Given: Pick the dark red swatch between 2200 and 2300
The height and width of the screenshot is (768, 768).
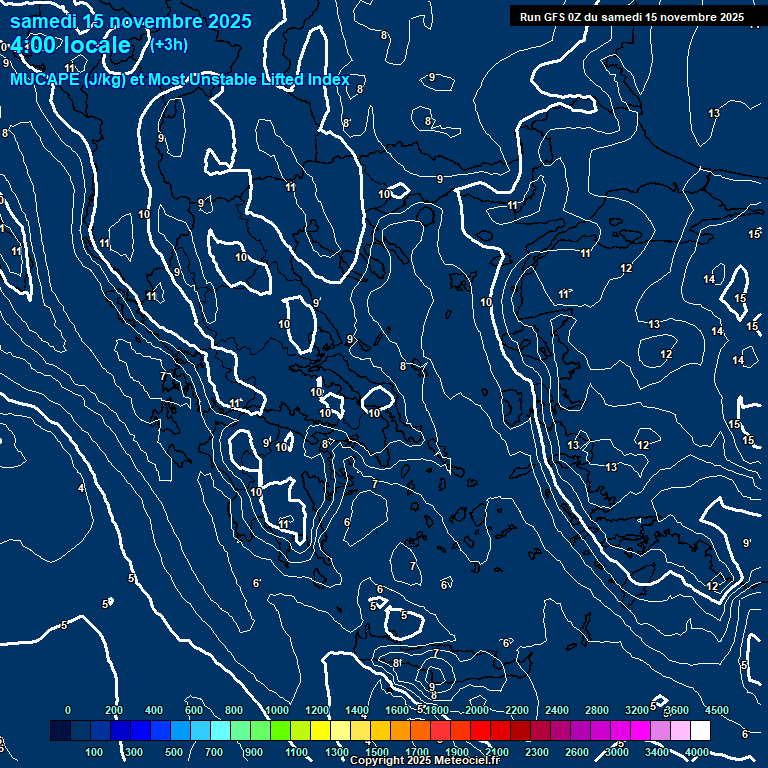Looking at the screenshot, I should tap(520, 730).
